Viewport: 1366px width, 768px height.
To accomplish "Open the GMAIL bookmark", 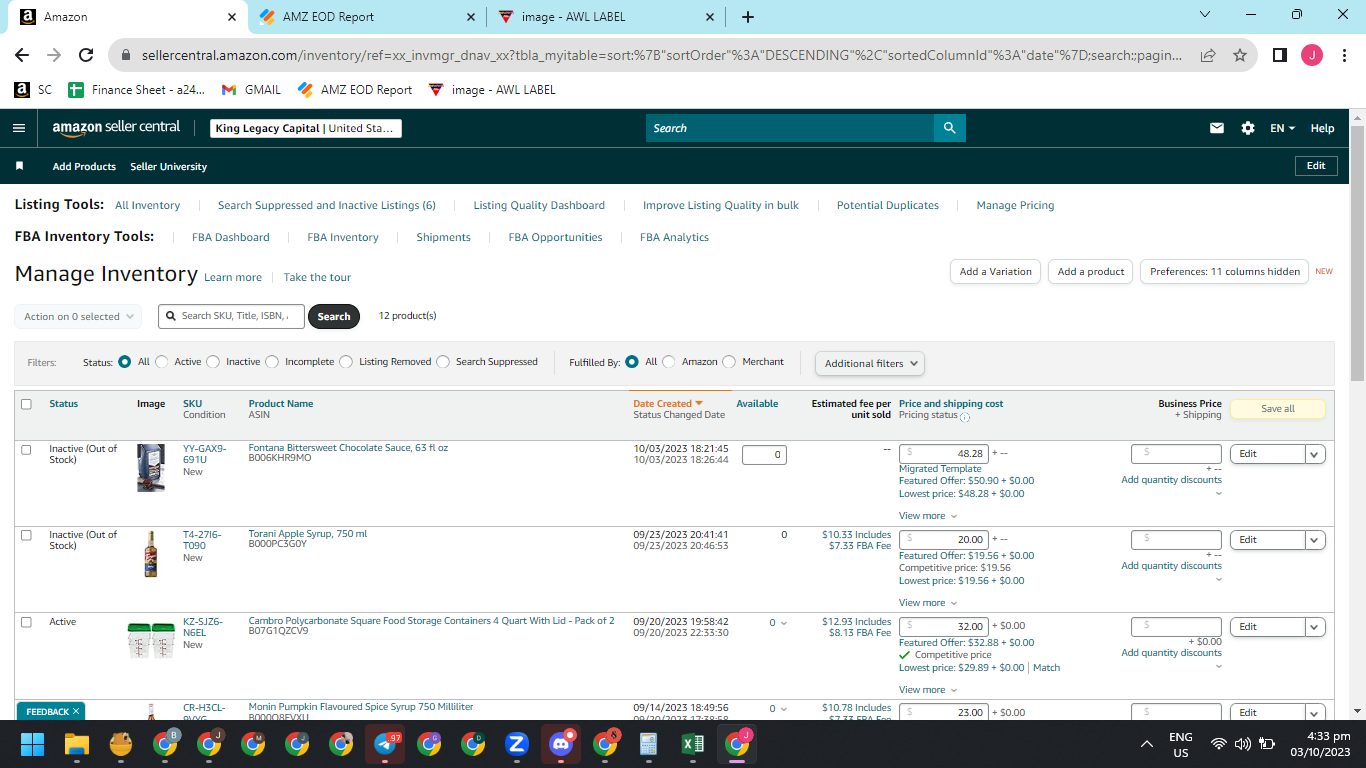I will 251,90.
